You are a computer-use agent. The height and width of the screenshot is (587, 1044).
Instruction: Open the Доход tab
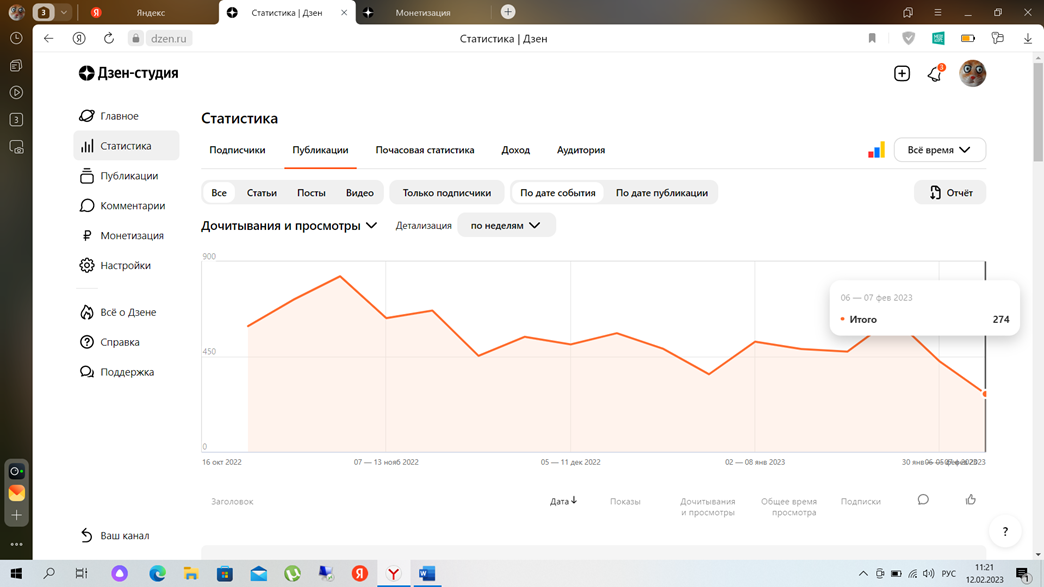pyautogui.click(x=515, y=150)
